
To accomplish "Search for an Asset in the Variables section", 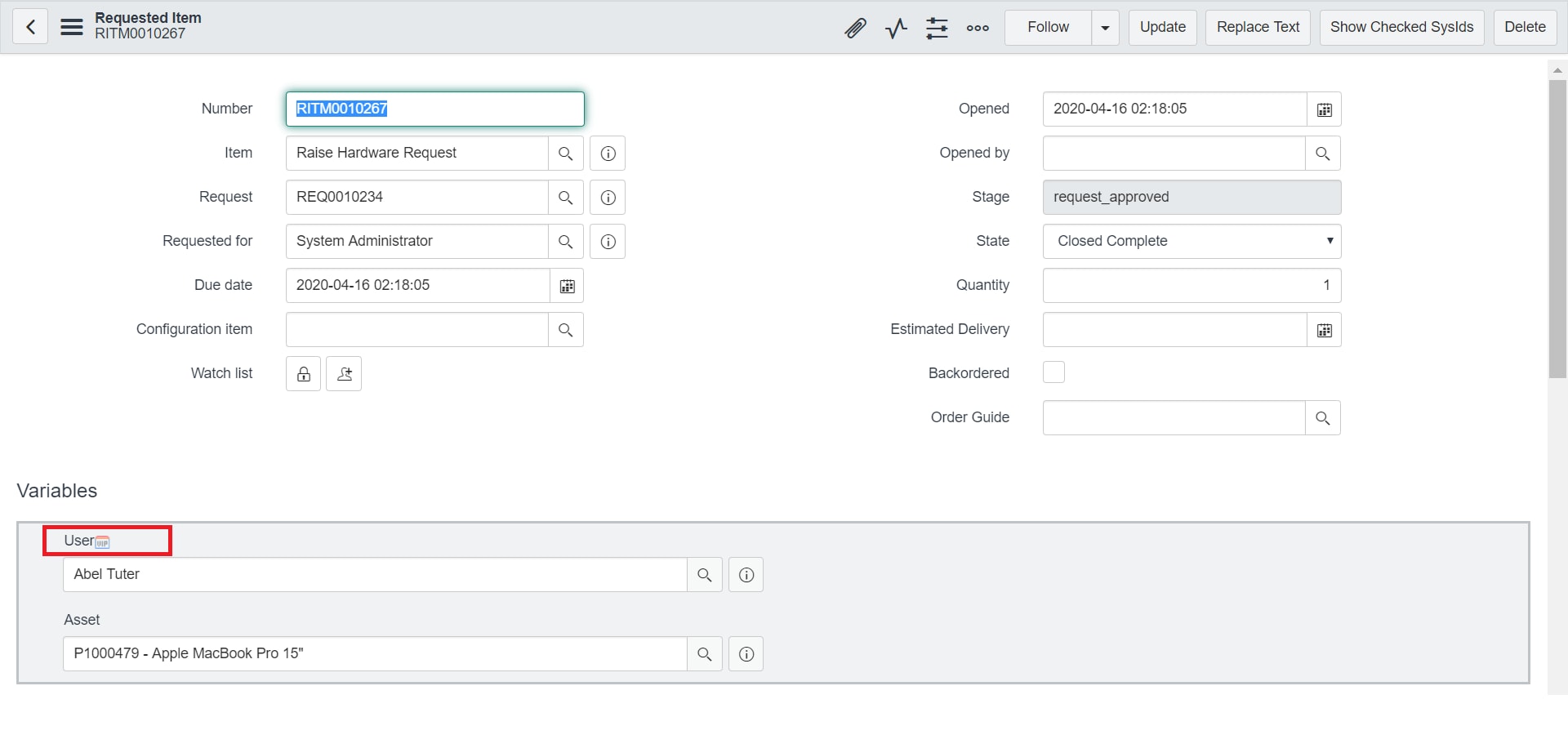I will click(x=704, y=653).
